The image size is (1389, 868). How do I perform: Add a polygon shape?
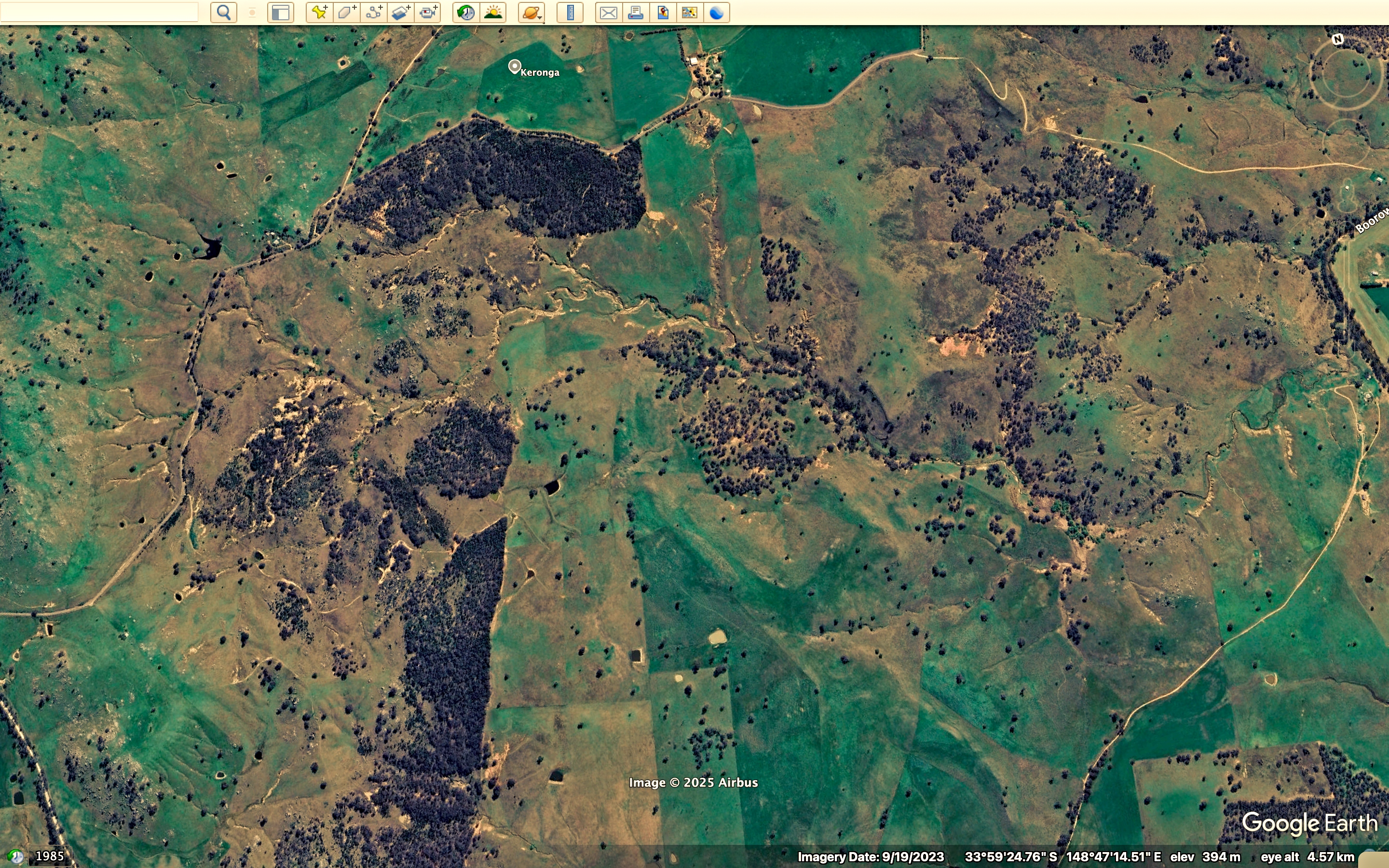tap(346, 13)
